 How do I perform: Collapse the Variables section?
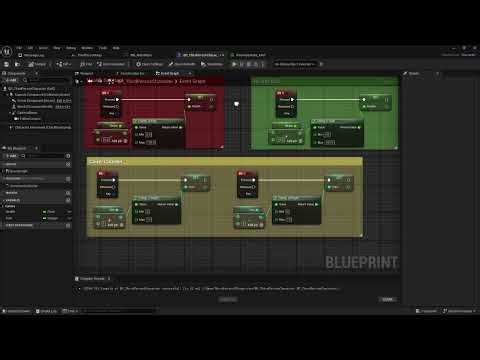(4, 200)
